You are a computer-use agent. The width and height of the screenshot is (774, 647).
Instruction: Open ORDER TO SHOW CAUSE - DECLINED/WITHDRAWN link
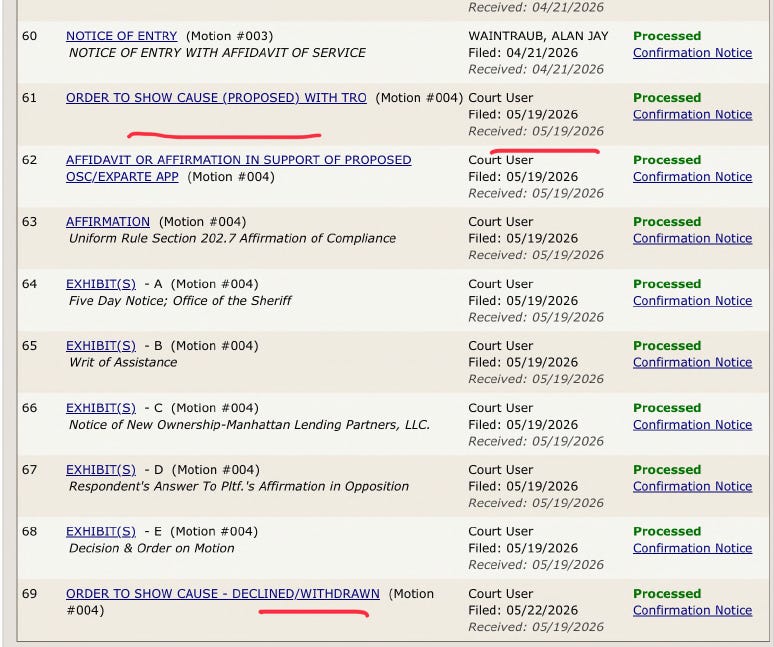tap(223, 593)
